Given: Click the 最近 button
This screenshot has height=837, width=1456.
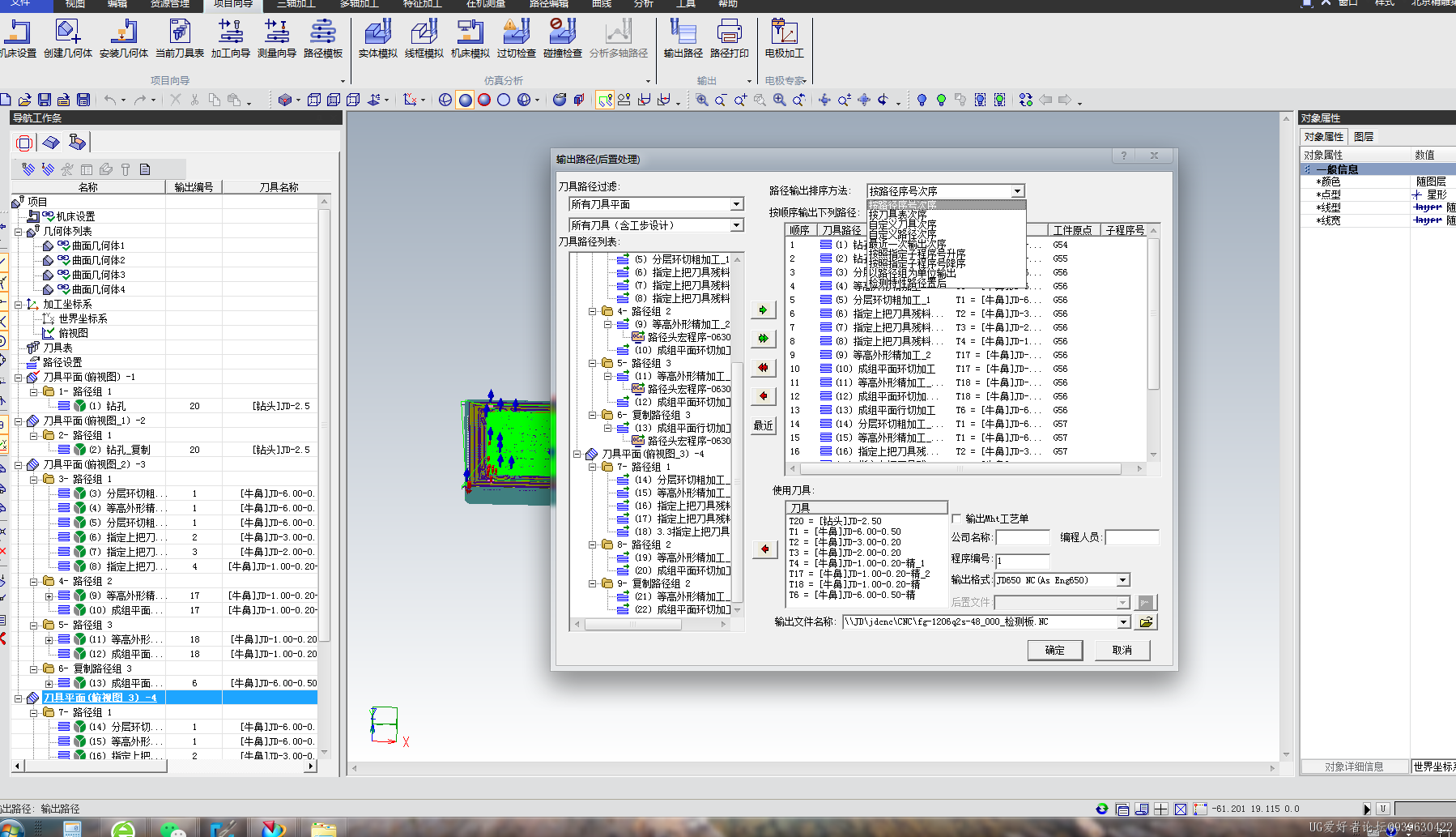Looking at the screenshot, I should [763, 425].
